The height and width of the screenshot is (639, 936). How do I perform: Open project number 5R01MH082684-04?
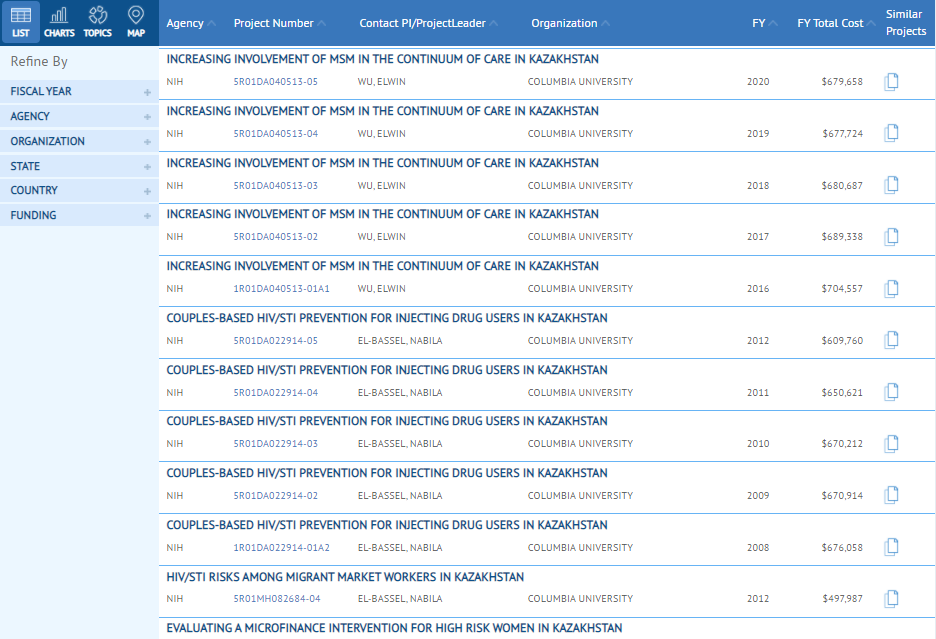(x=277, y=599)
